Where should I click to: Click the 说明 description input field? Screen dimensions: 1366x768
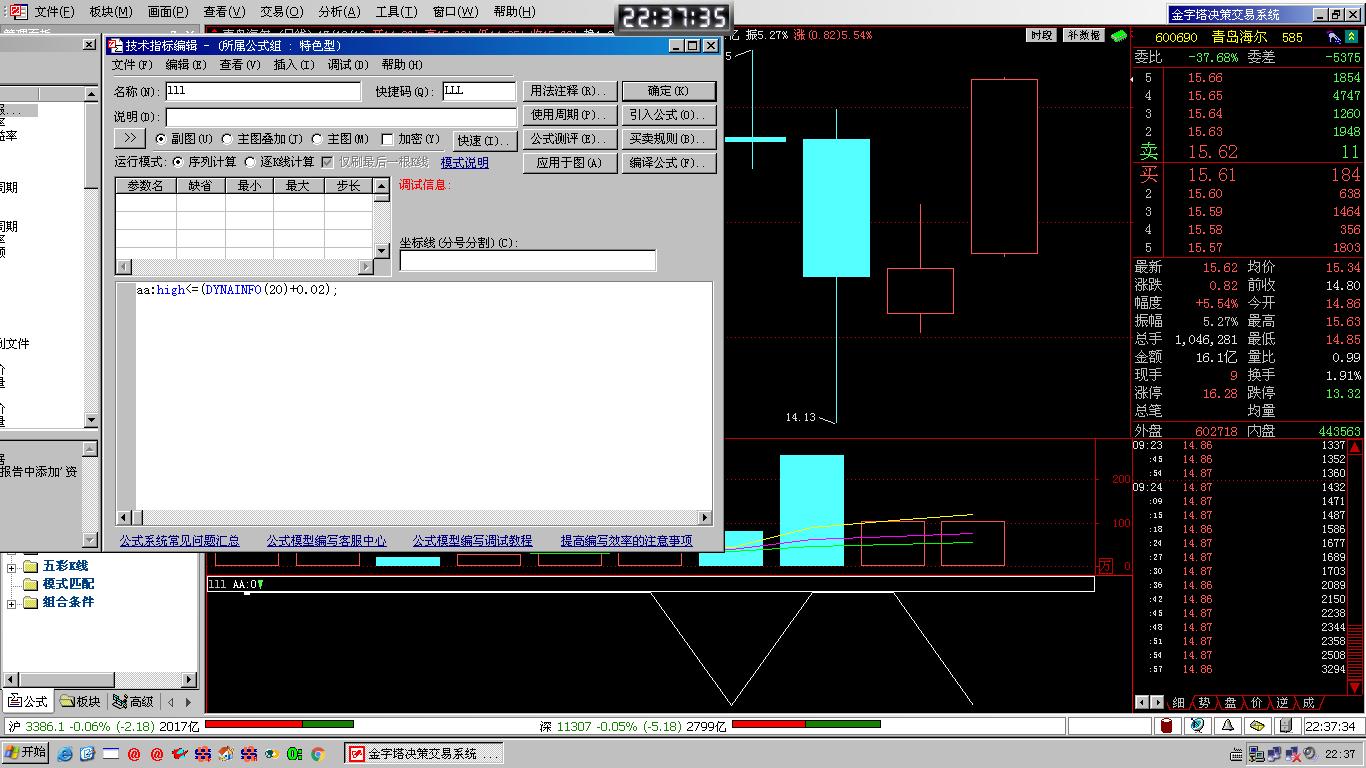coord(341,117)
